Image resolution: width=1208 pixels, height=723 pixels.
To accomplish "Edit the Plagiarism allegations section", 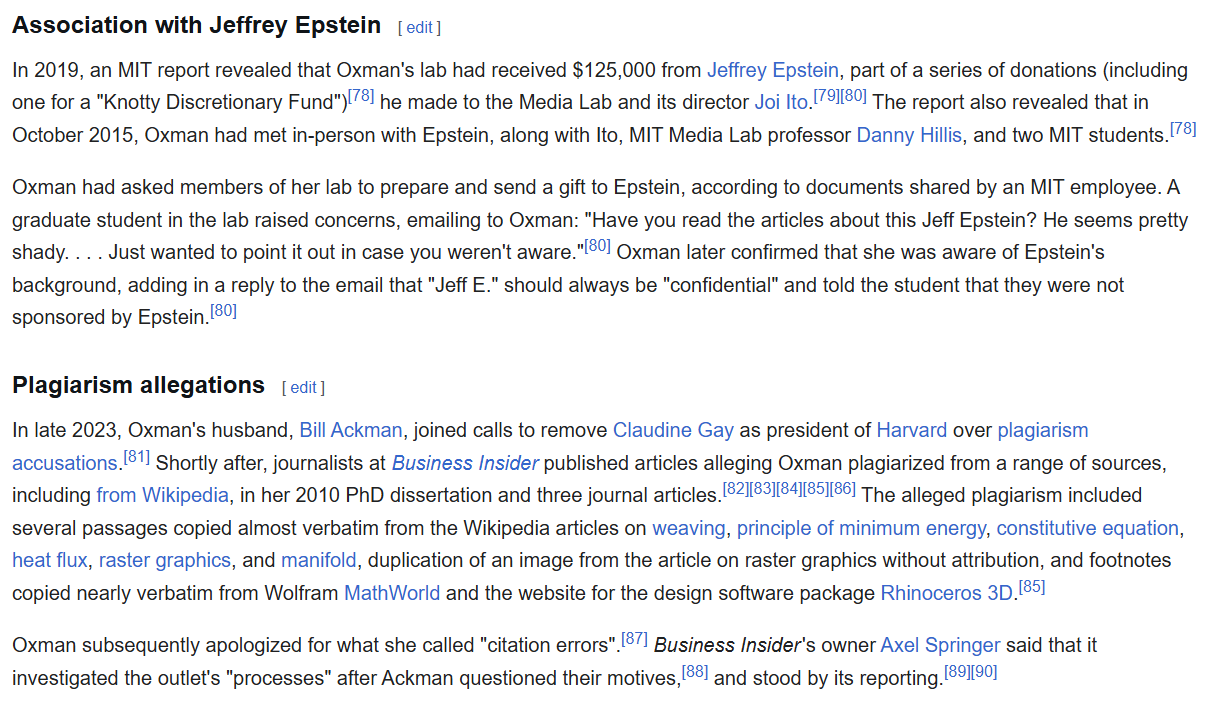I will pos(303,388).
